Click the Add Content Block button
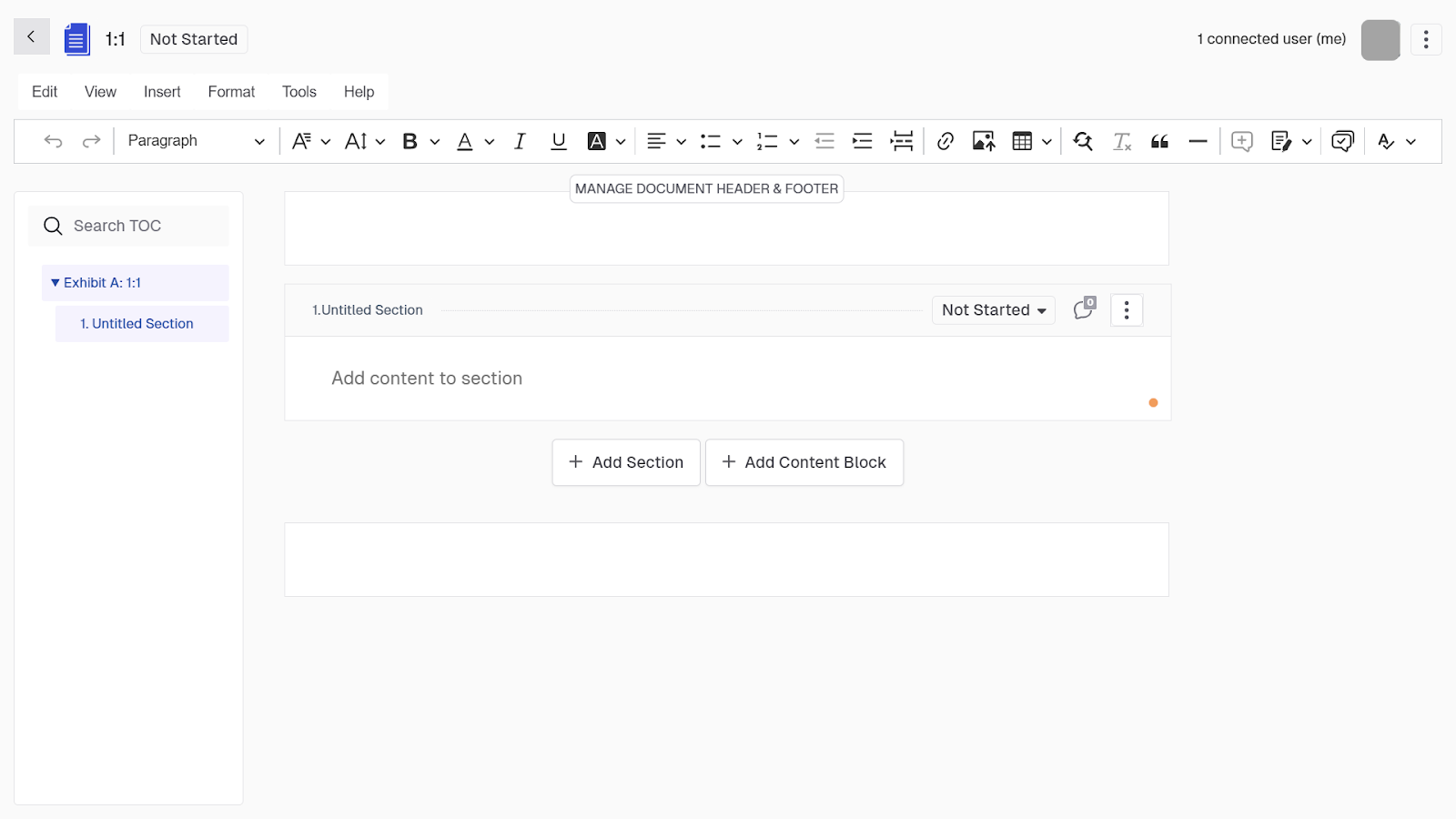This screenshot has height=819, width=1456. point(804,462)
